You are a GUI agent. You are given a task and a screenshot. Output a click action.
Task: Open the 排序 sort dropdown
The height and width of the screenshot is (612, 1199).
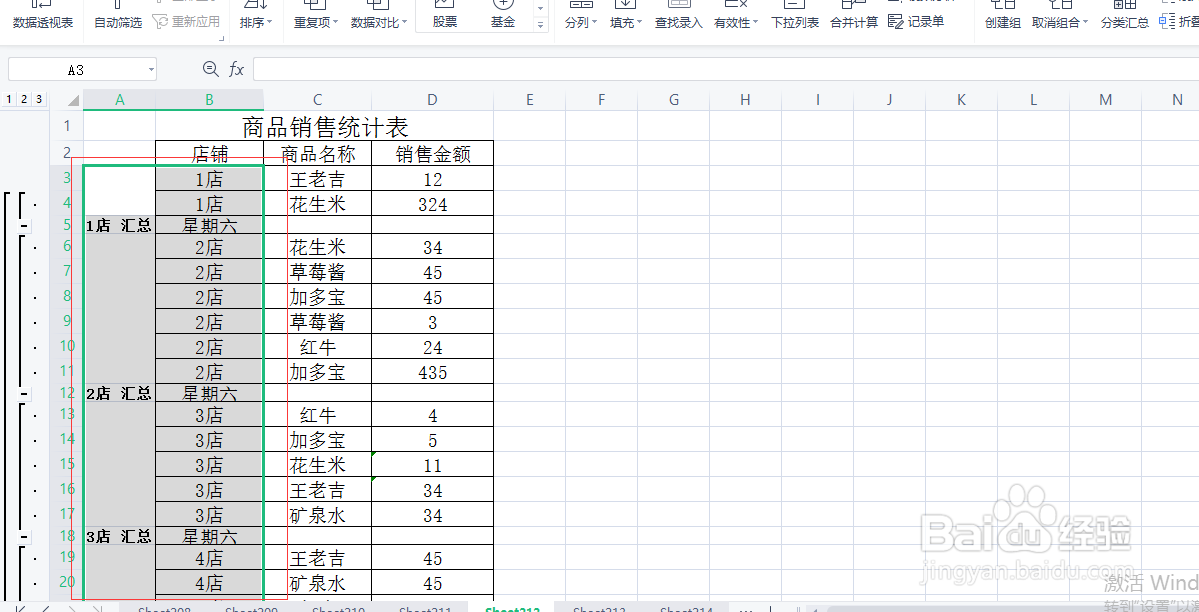(256, 17)
